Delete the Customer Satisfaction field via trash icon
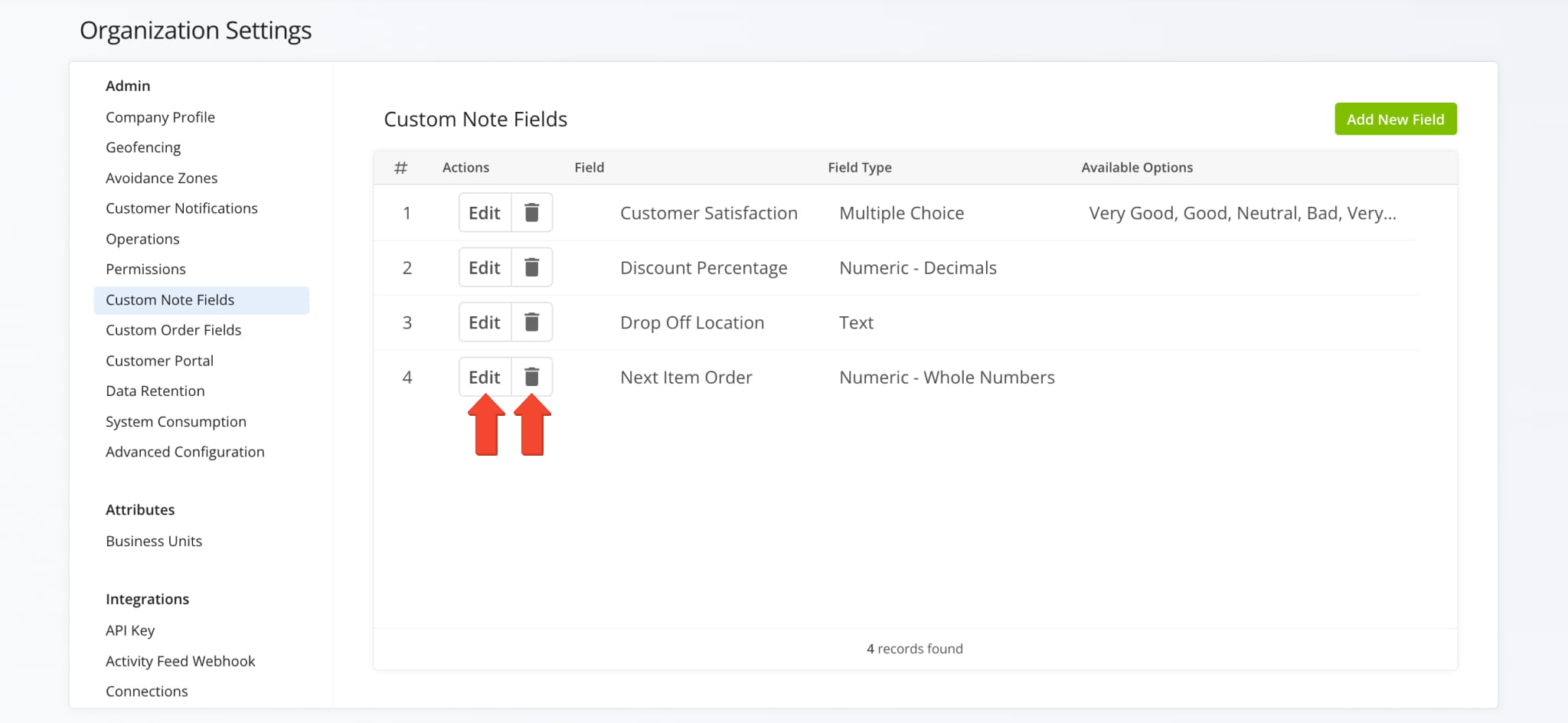 click(x=532, y=213)
